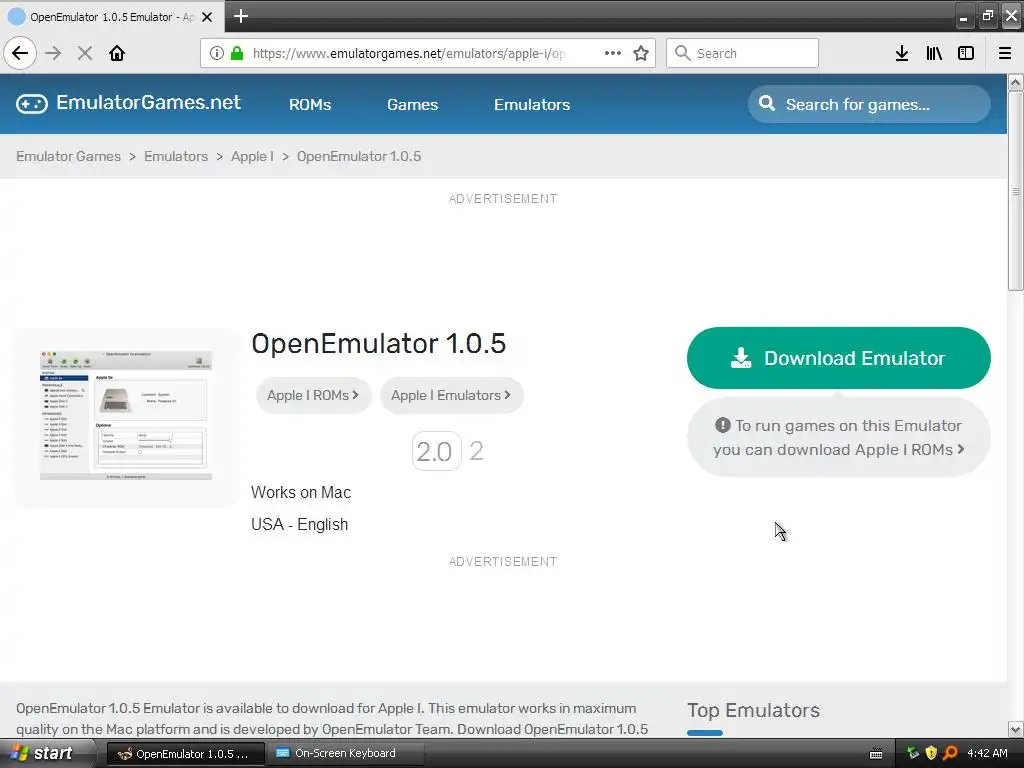The width and height of the screenshot is (1024, 768).
Task: Close the OpenEmulator 1.0.5 browser tab
Action: 207,17
